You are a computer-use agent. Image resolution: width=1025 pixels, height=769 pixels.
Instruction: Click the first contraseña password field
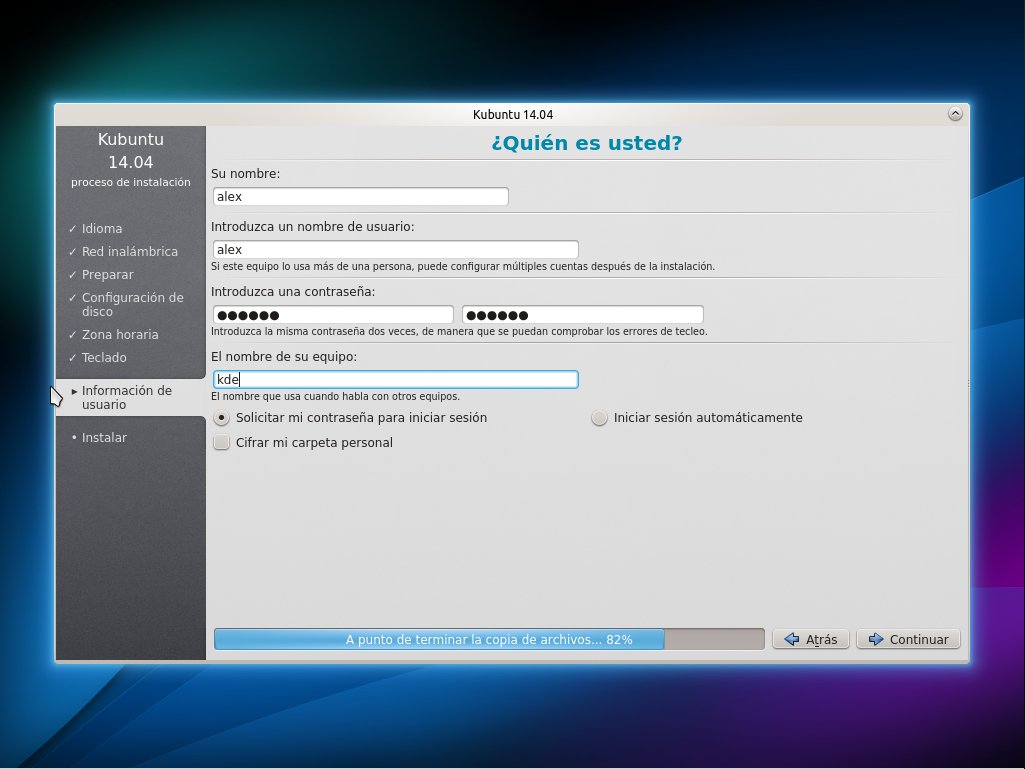click(x=333, y=315)
